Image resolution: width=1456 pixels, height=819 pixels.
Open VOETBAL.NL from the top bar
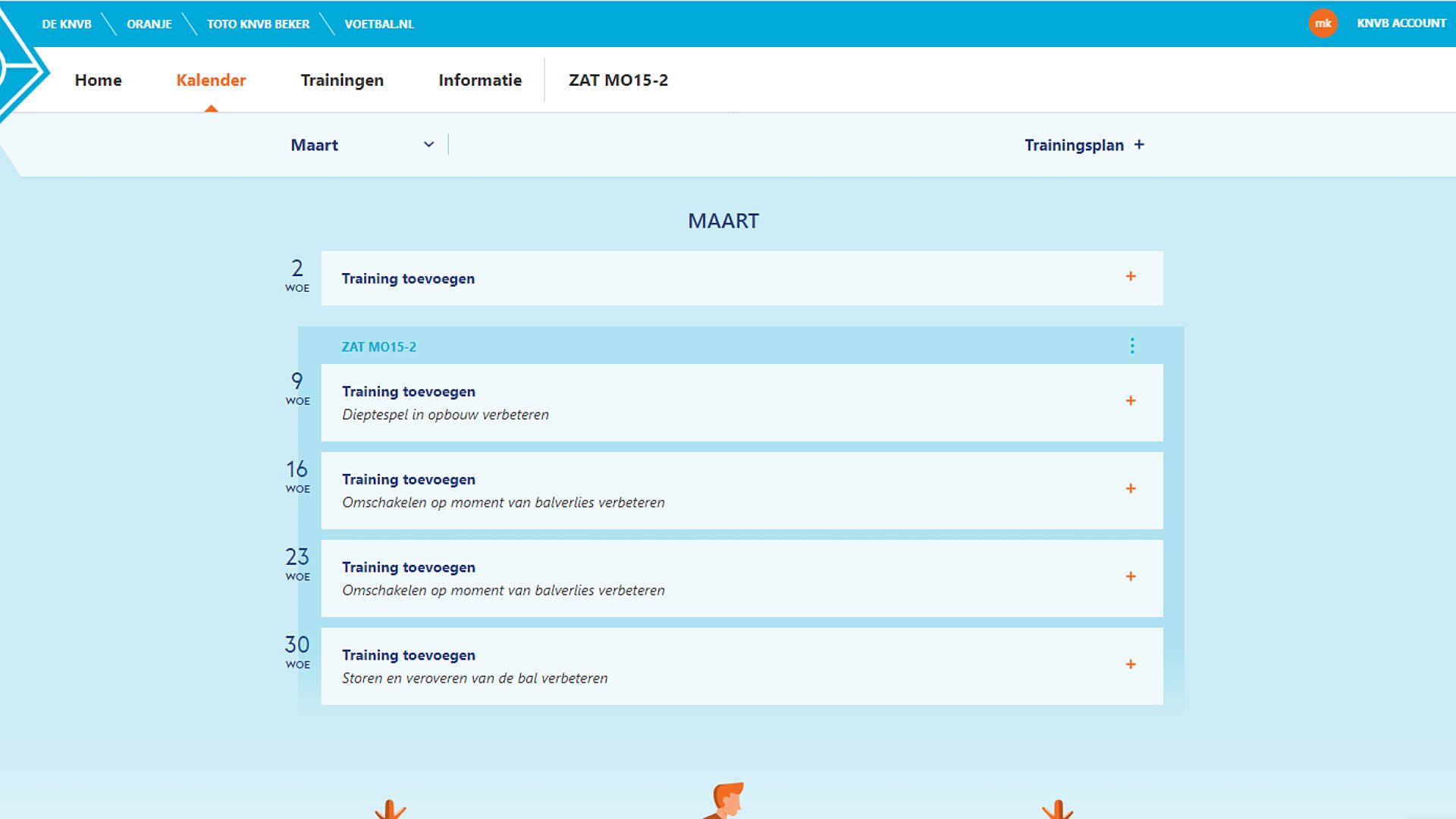[x=379, y=24]
